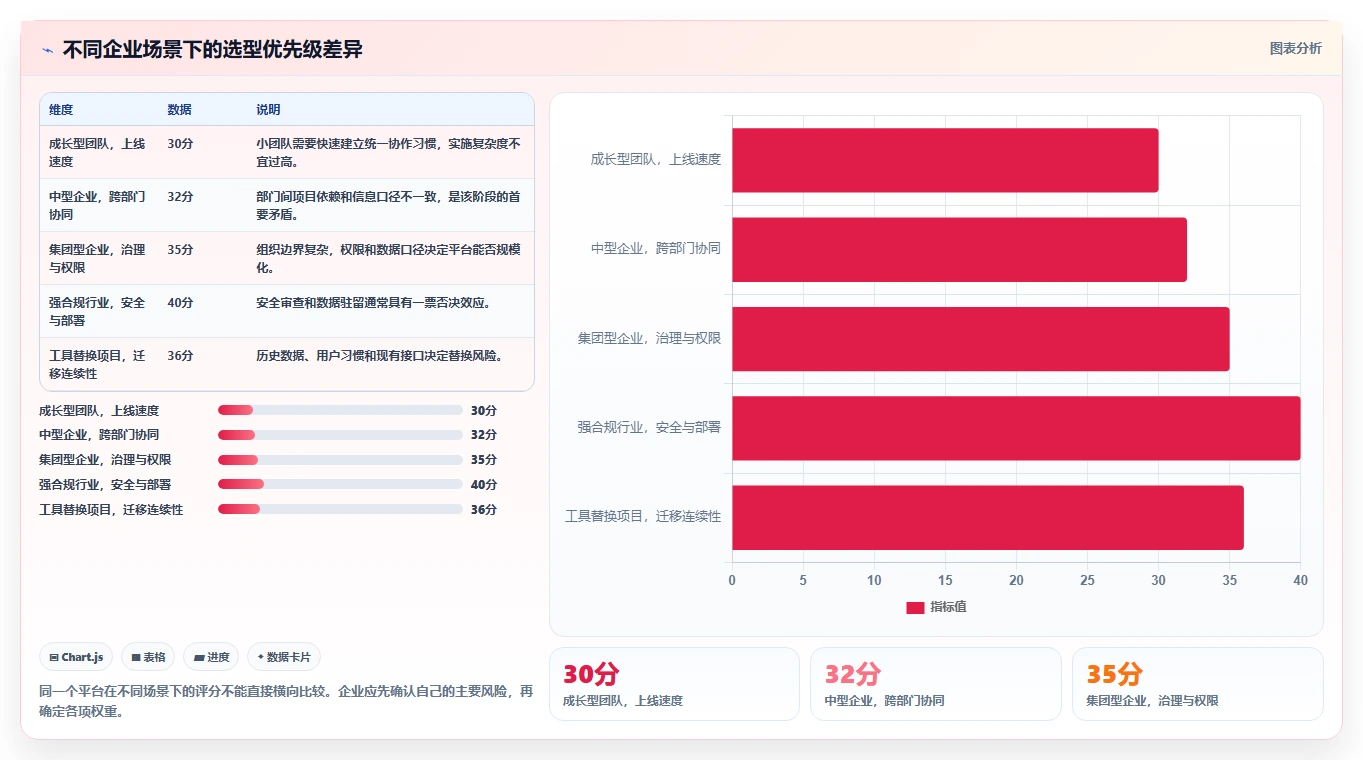1363x760 pixels.
Task: Click the 40分 value in the table
Action: click(x=180, y=302)
